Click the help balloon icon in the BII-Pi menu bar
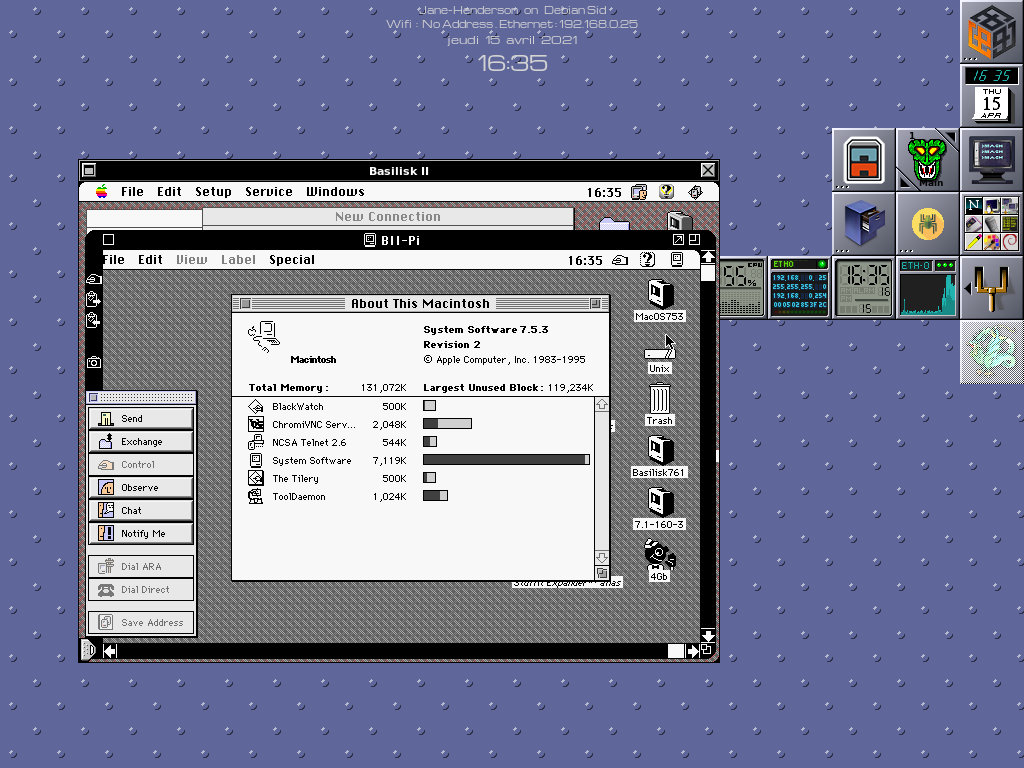The image size is (1024, 768). 647,260
